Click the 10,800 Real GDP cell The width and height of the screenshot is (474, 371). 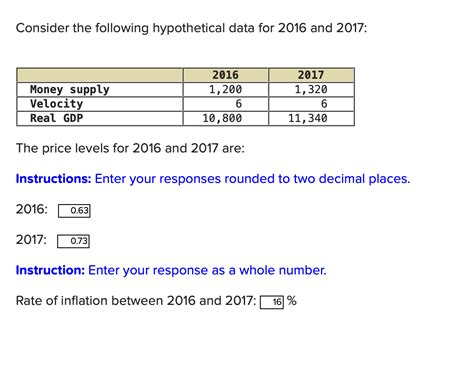(225, 118)
